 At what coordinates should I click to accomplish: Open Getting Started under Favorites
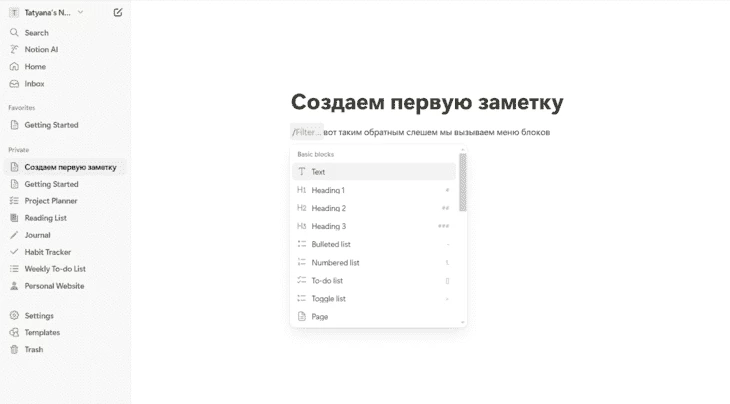(x=51, y=125)
